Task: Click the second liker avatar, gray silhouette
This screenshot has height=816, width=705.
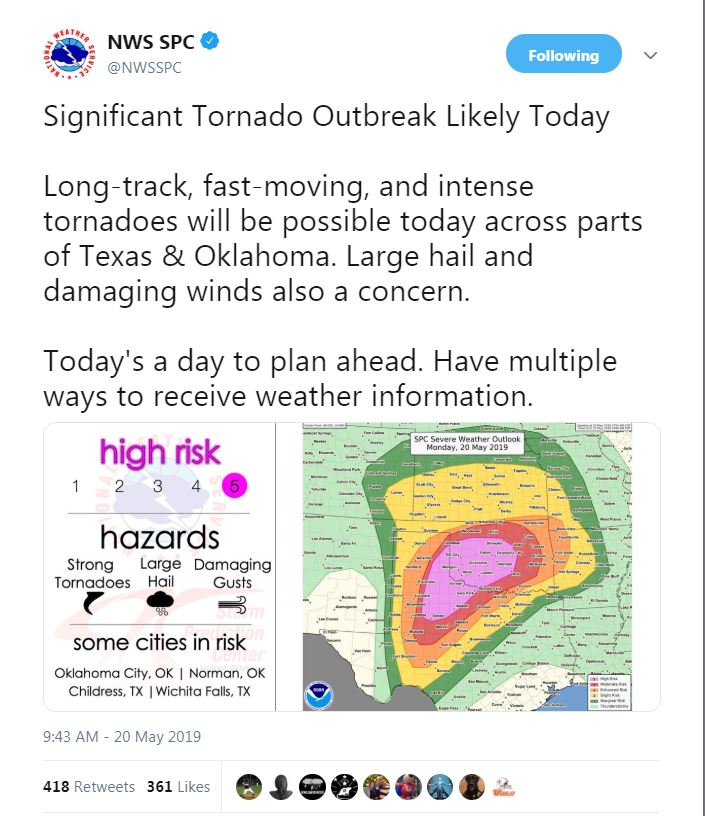Action: pos(280,787)
